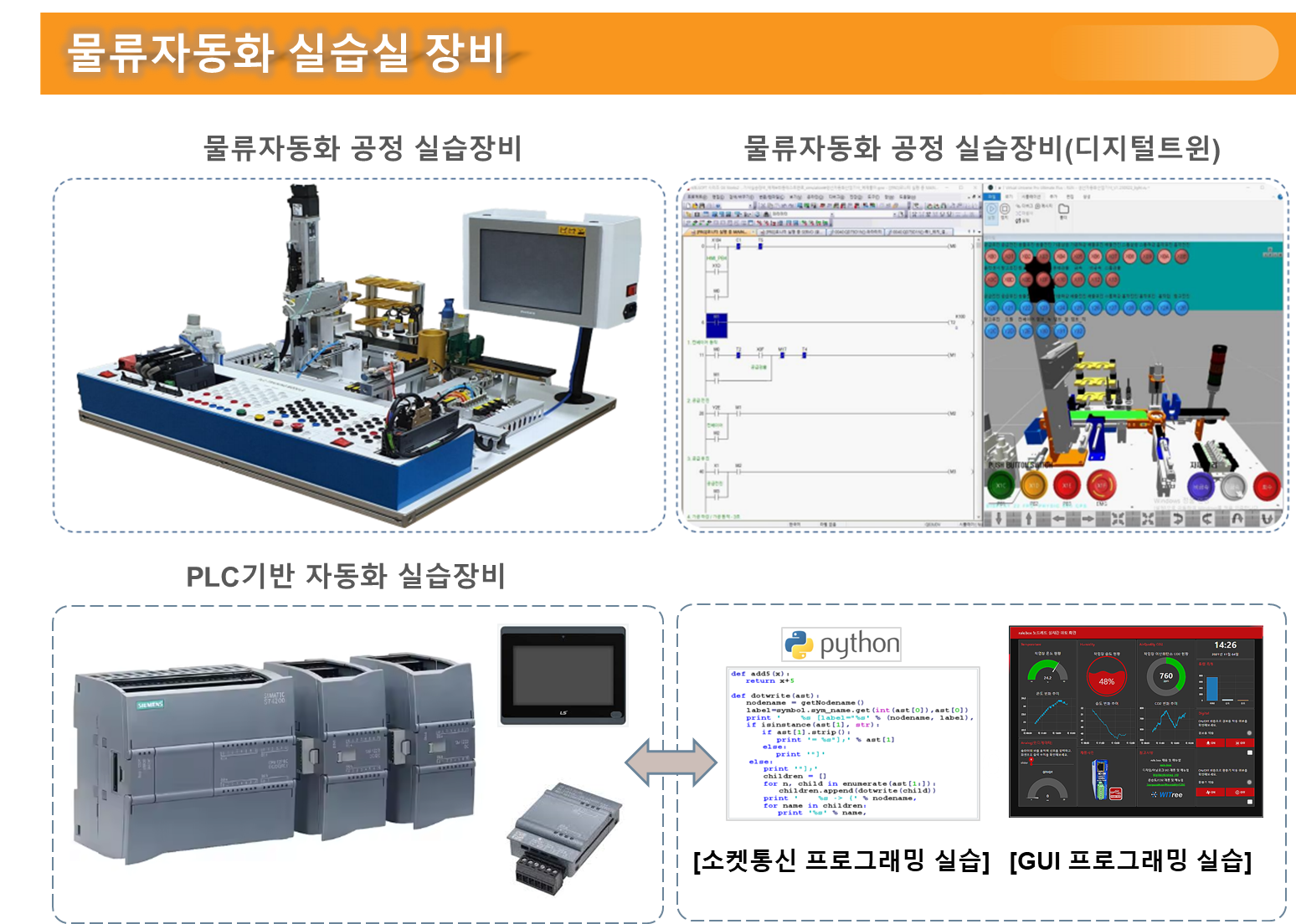The width and height of the screenshot is (1296, 924).
Task: Click the right arrow in the simulator navigation bar
Action: tap(1088, 518)
